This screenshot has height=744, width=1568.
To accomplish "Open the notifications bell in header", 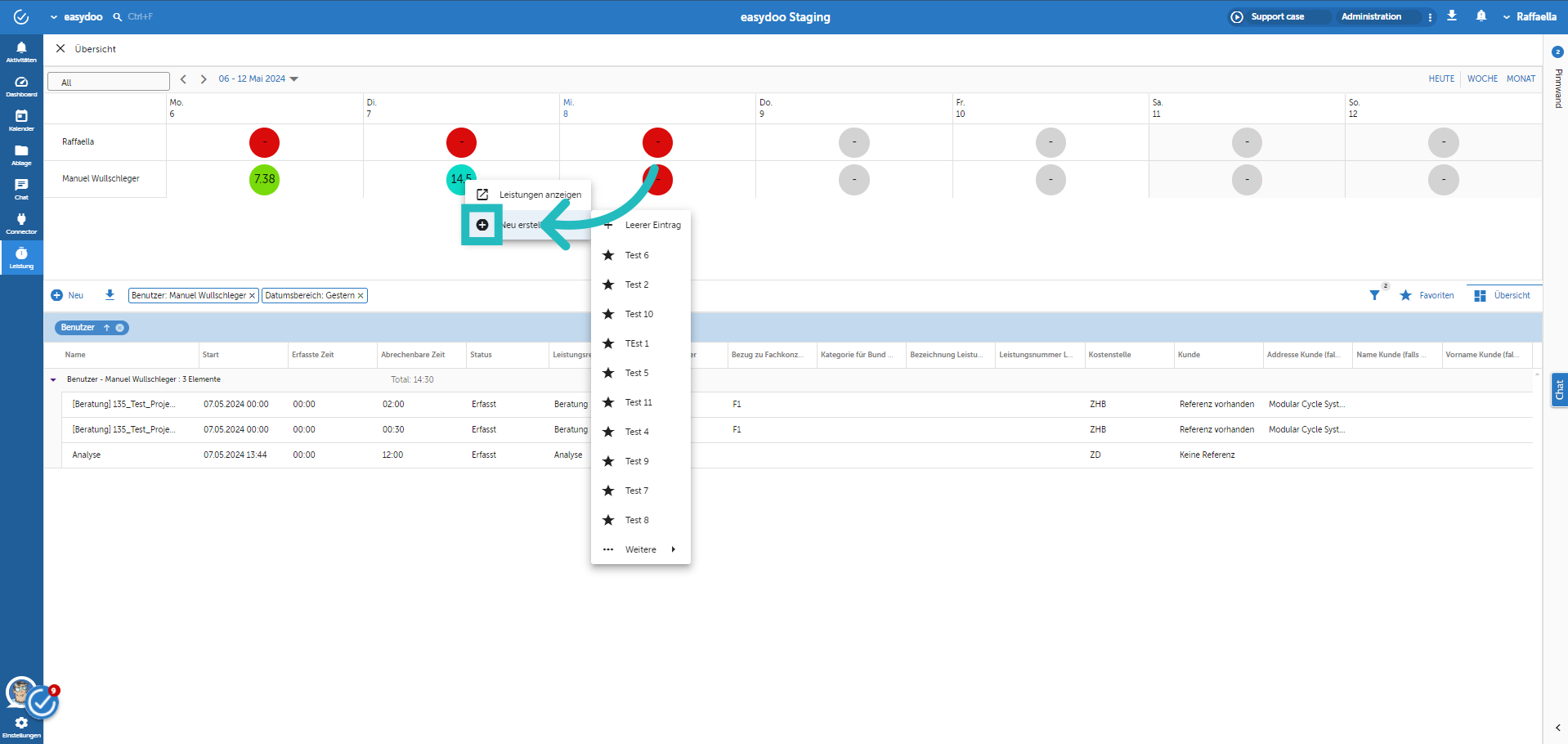I will (x=1481, y=16).
